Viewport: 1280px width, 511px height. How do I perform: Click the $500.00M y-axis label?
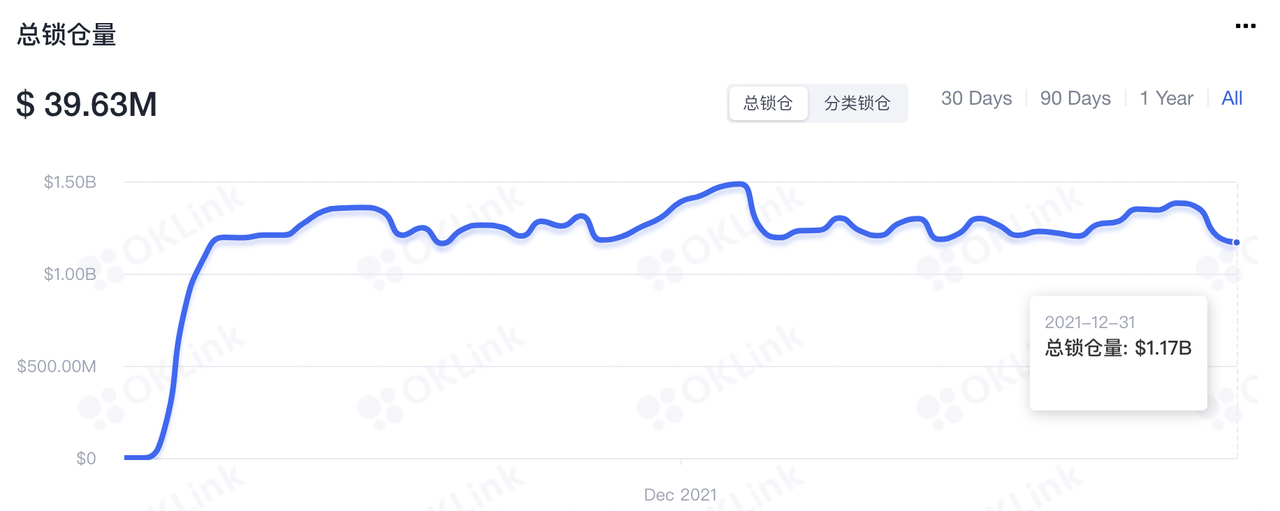[57, 366]
